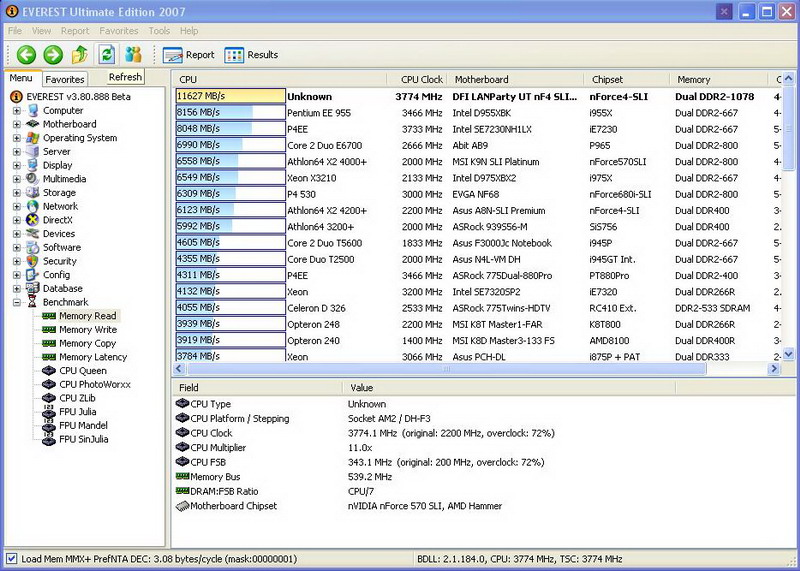This screenshot has height=571, width=800.
Task: Click the 8156 MB/s Pentium EE bar
Action: (x=230, y=112)
